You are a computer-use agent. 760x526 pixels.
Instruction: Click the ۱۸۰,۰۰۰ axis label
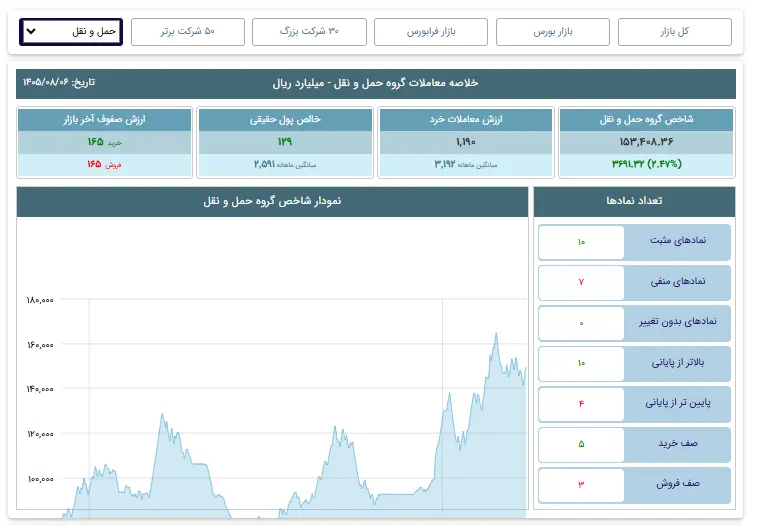tap(40, 301)
